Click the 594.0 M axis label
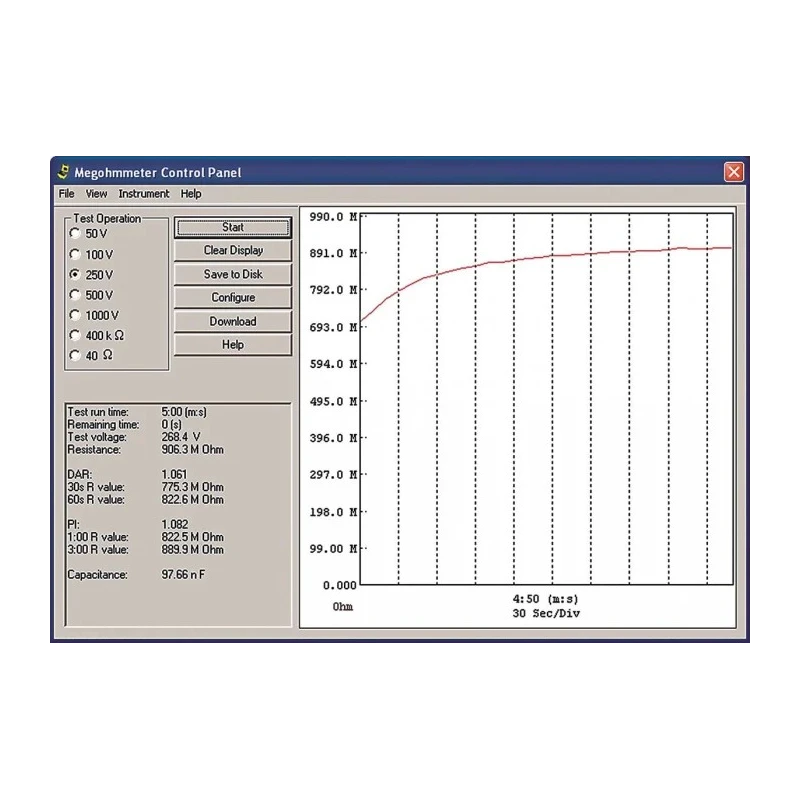This screenshot has width=800, height=800. tap(333, 364)
